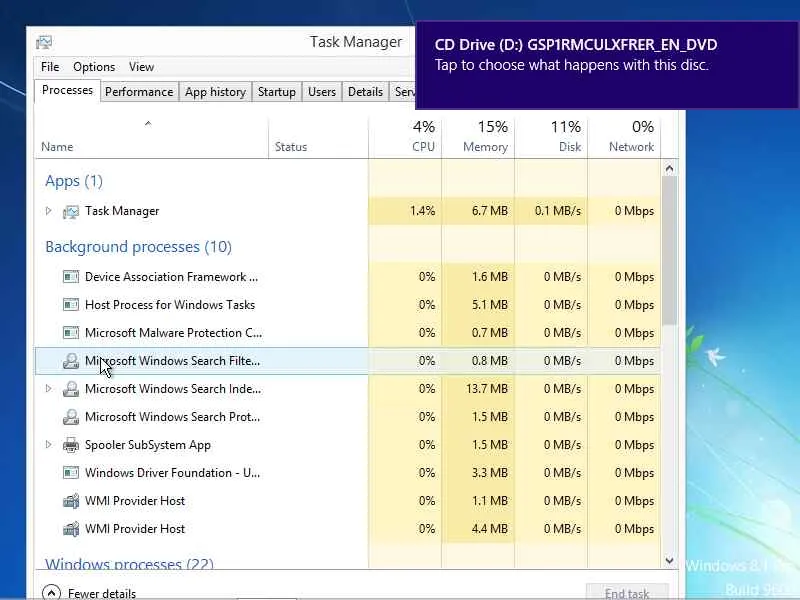
Task: Click the Microsoft Windows Search Filter icon
Action: (x=71, y=361)
